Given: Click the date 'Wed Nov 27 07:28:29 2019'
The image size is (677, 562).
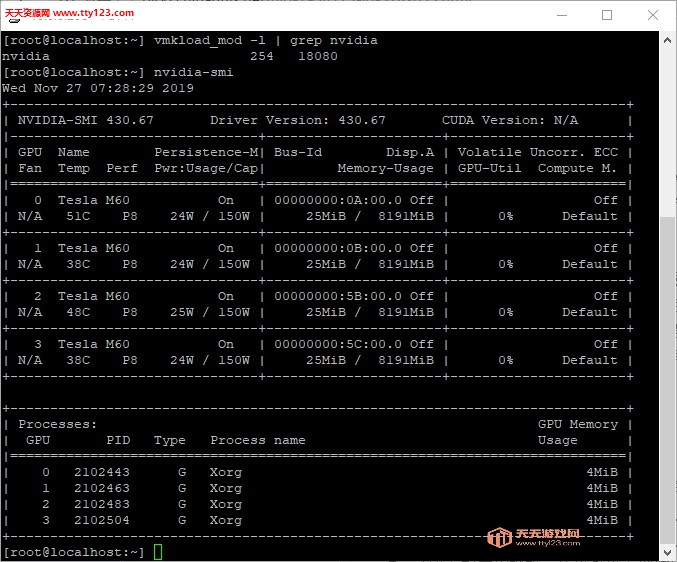Looking at the screenshot, I should click(98, 88).
